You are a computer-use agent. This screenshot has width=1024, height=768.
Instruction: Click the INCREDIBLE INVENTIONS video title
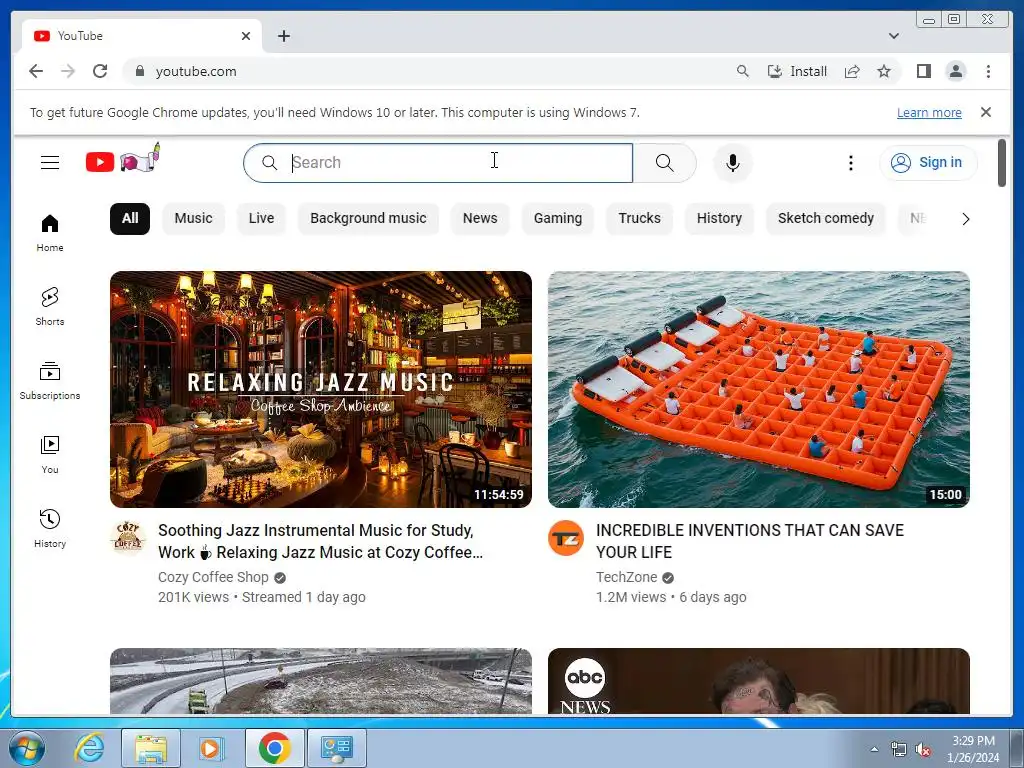(x=750, y=541)
